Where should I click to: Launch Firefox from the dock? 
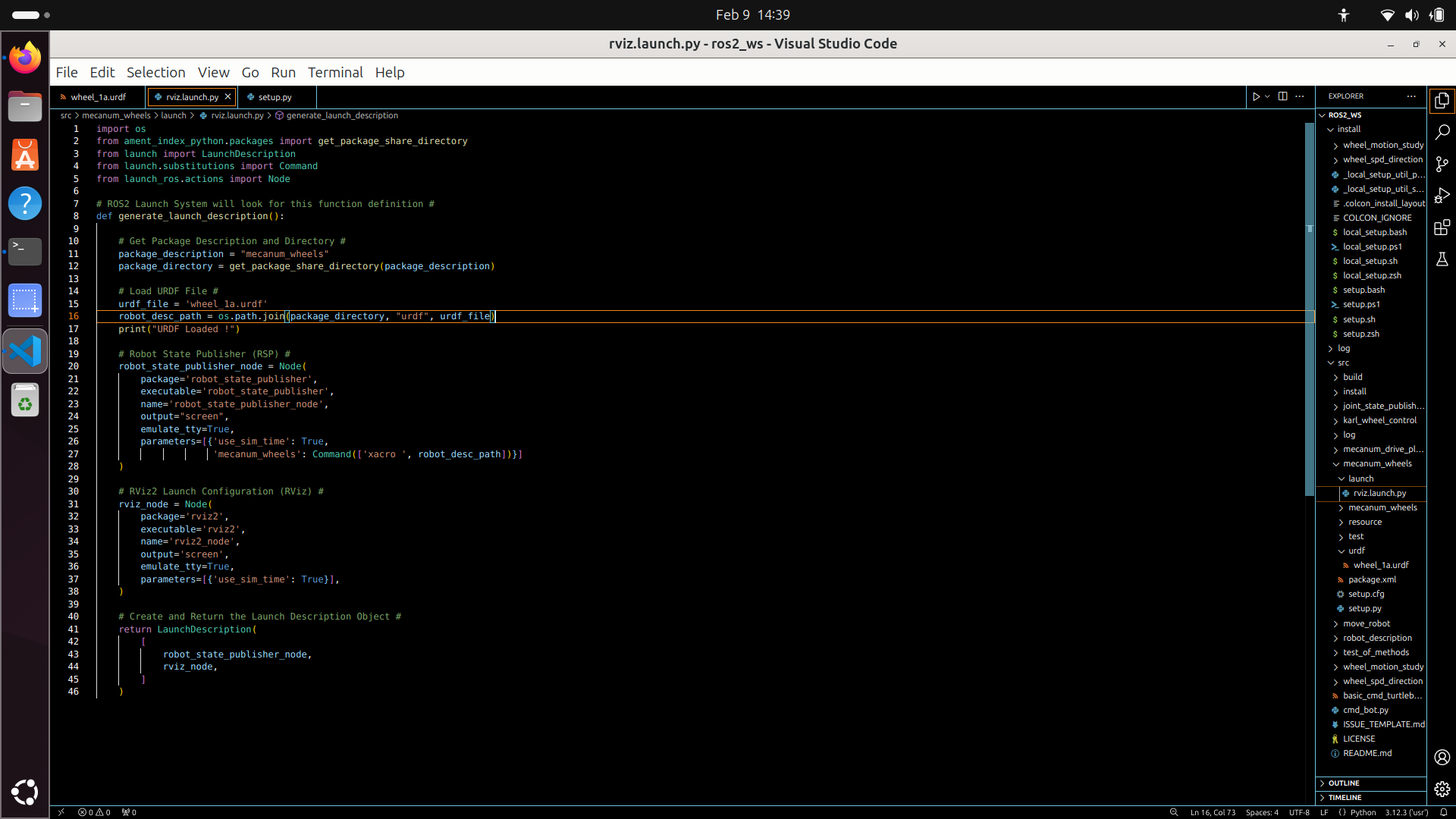click(25, 58)
